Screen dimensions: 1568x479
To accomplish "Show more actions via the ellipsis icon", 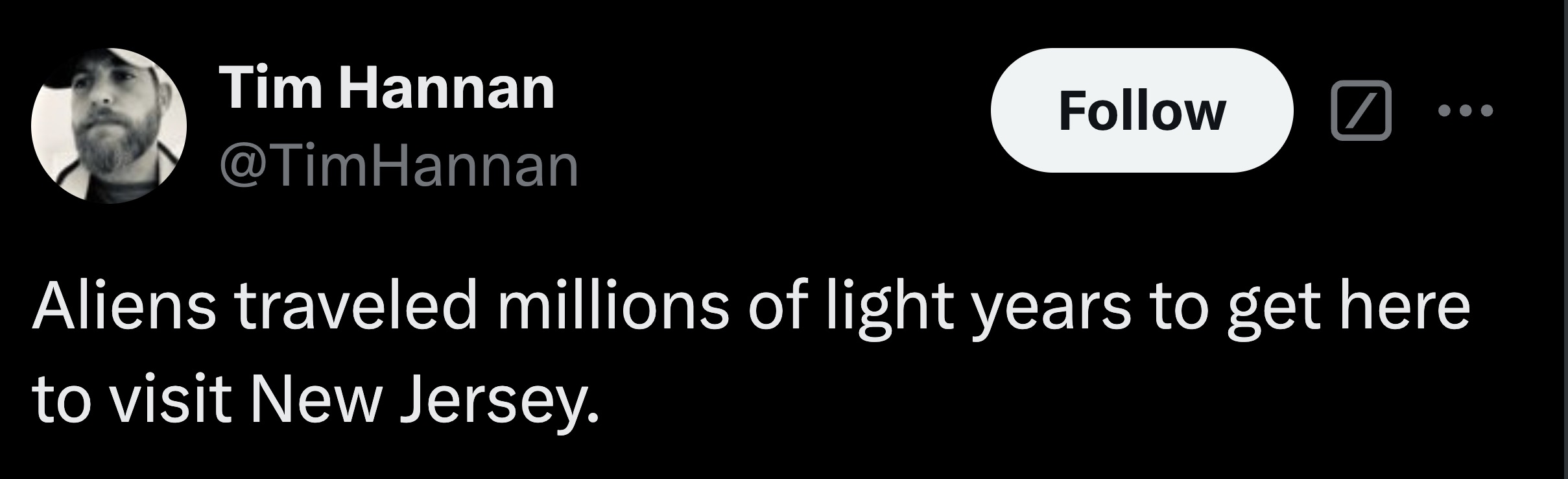I will click(x=1465, y=112).
